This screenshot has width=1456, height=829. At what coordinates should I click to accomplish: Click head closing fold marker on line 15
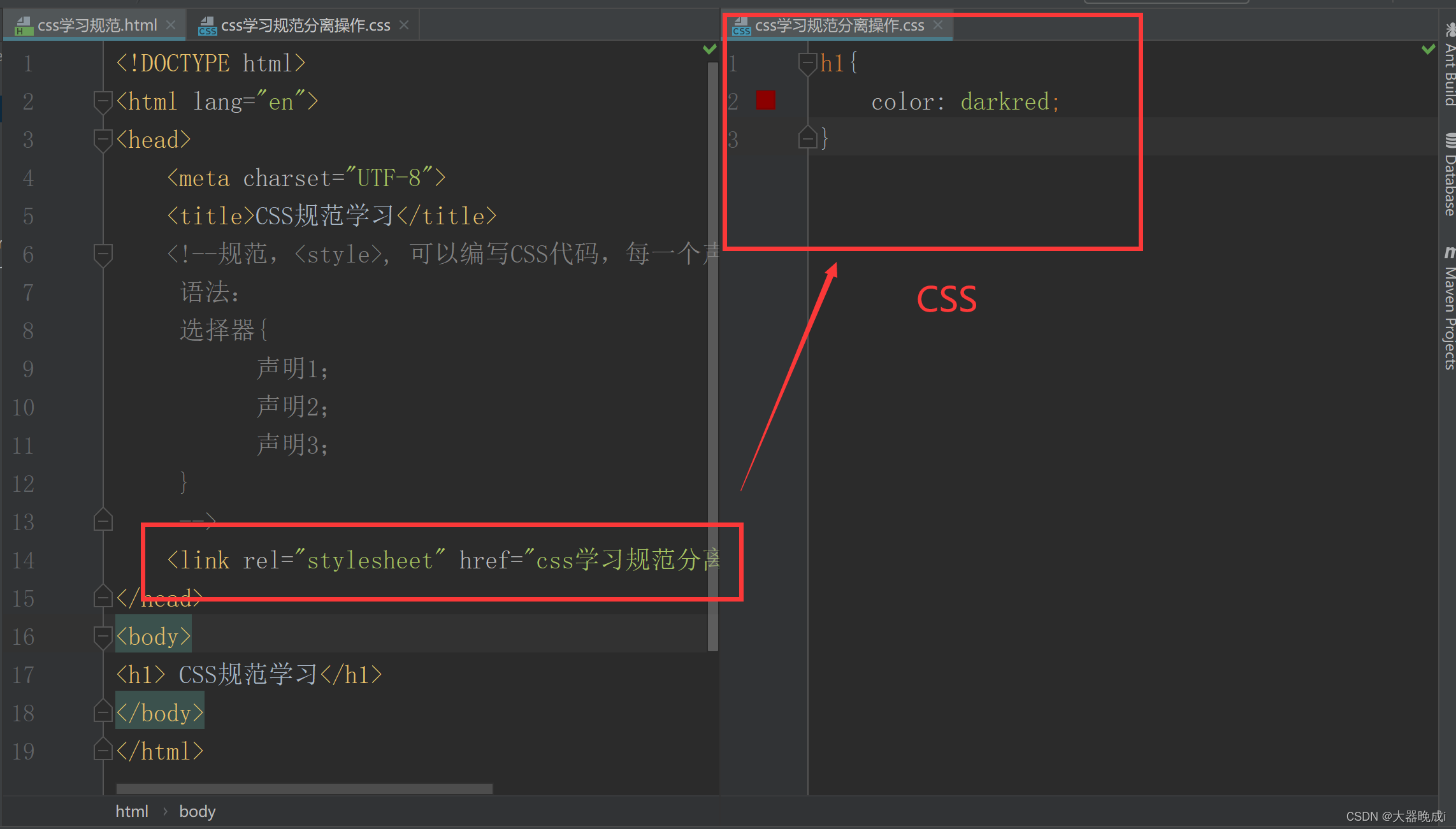point(103,596)
